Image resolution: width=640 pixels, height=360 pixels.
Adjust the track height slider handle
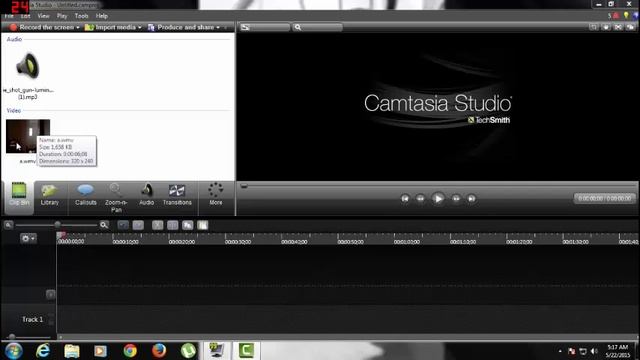pos(12,337)
